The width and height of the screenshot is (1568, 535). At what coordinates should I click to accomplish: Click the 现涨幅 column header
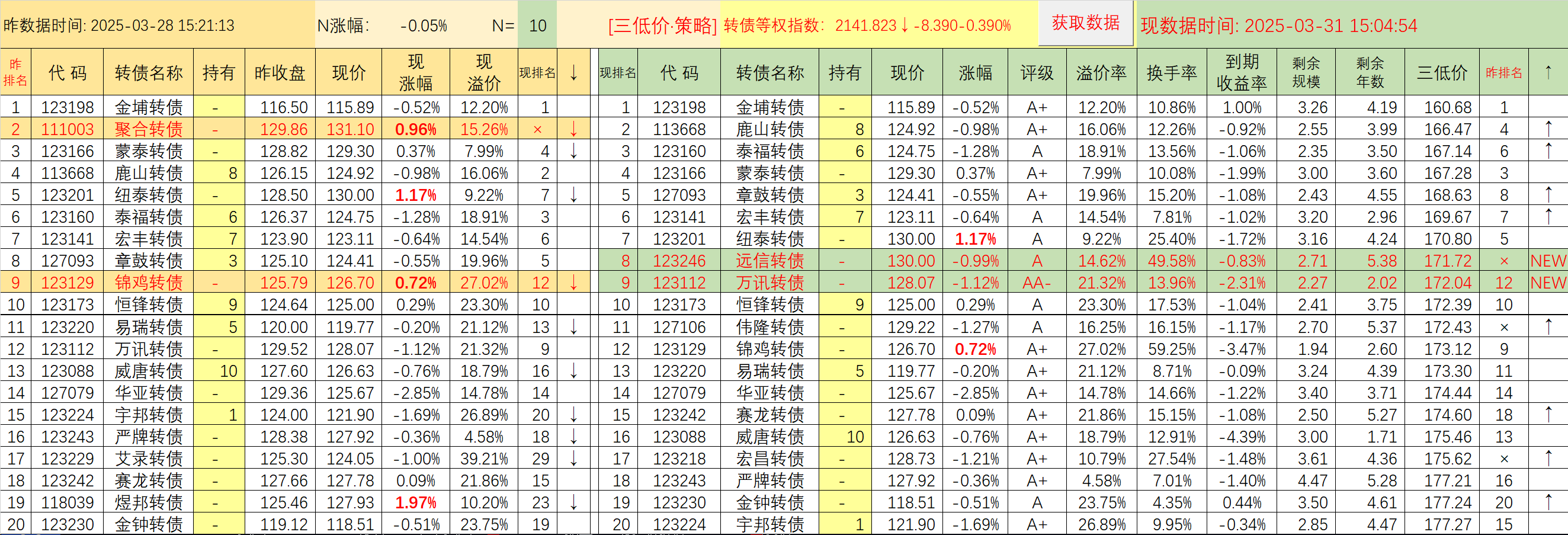(x=416, y=72)
